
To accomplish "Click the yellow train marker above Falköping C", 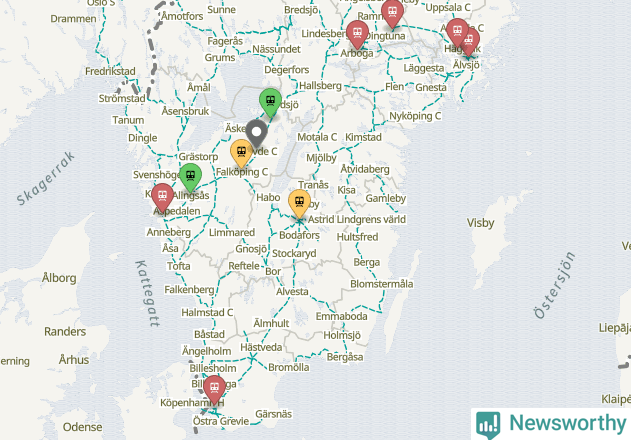I will (x=241, y=153).
